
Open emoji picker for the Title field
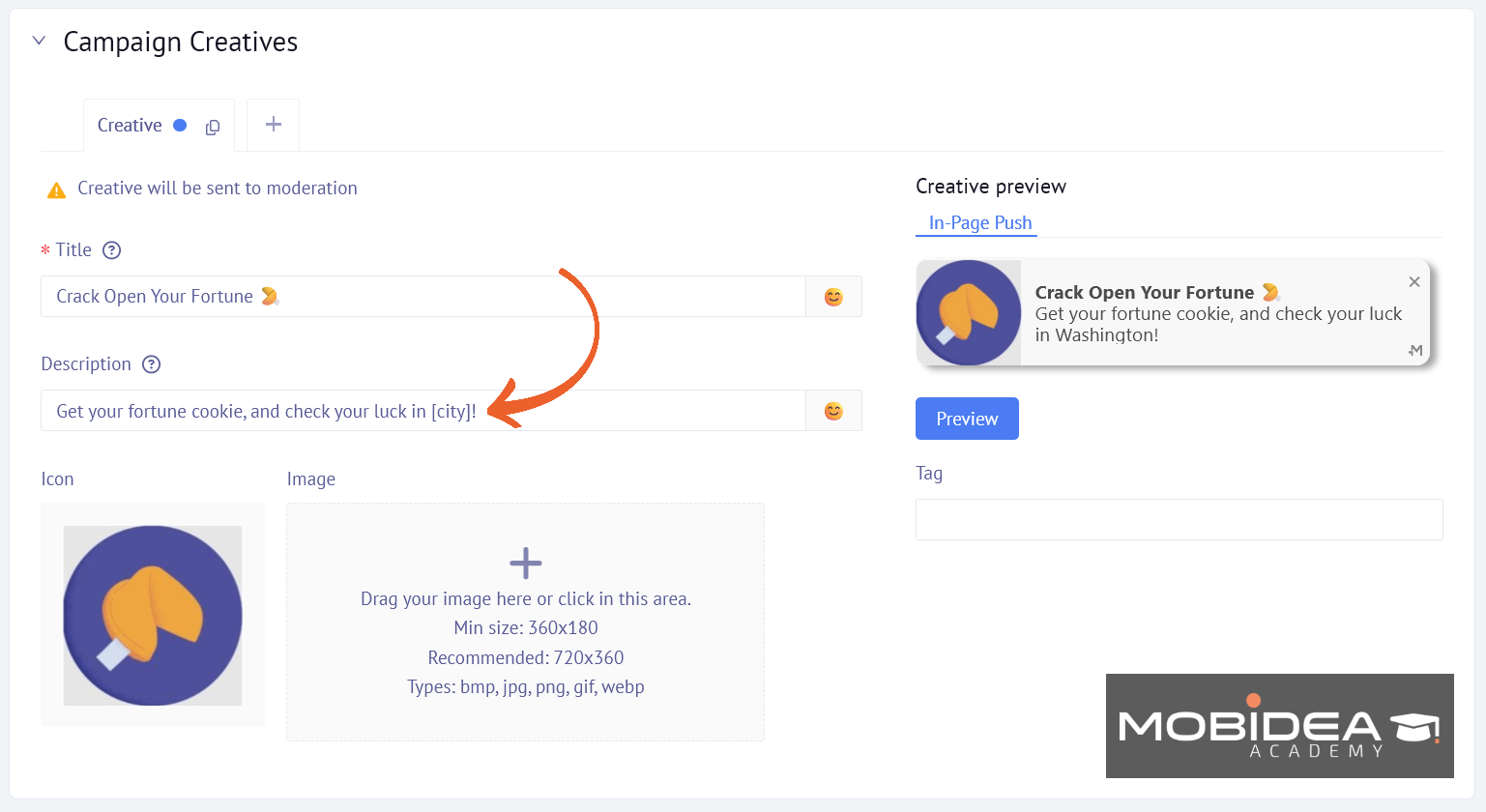click(833, 297)
